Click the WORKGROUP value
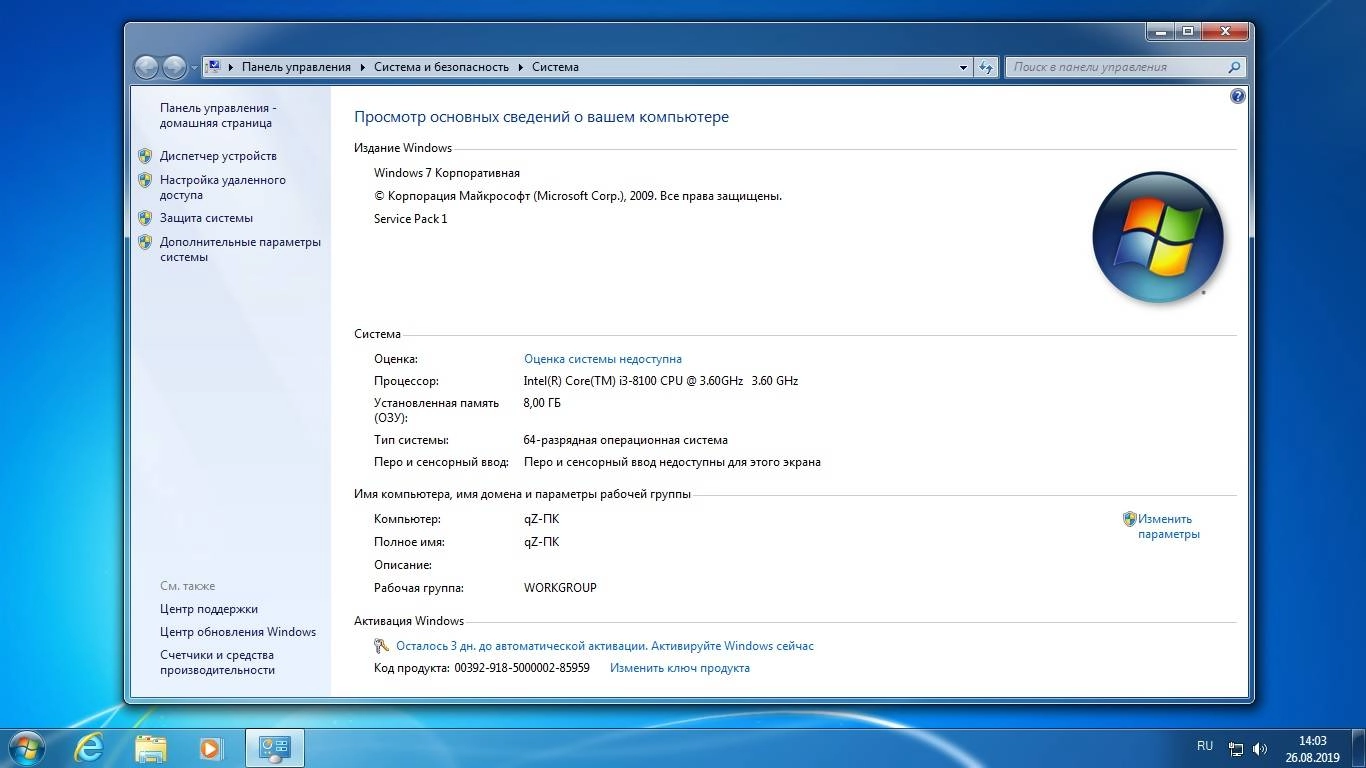 [560, 588]
